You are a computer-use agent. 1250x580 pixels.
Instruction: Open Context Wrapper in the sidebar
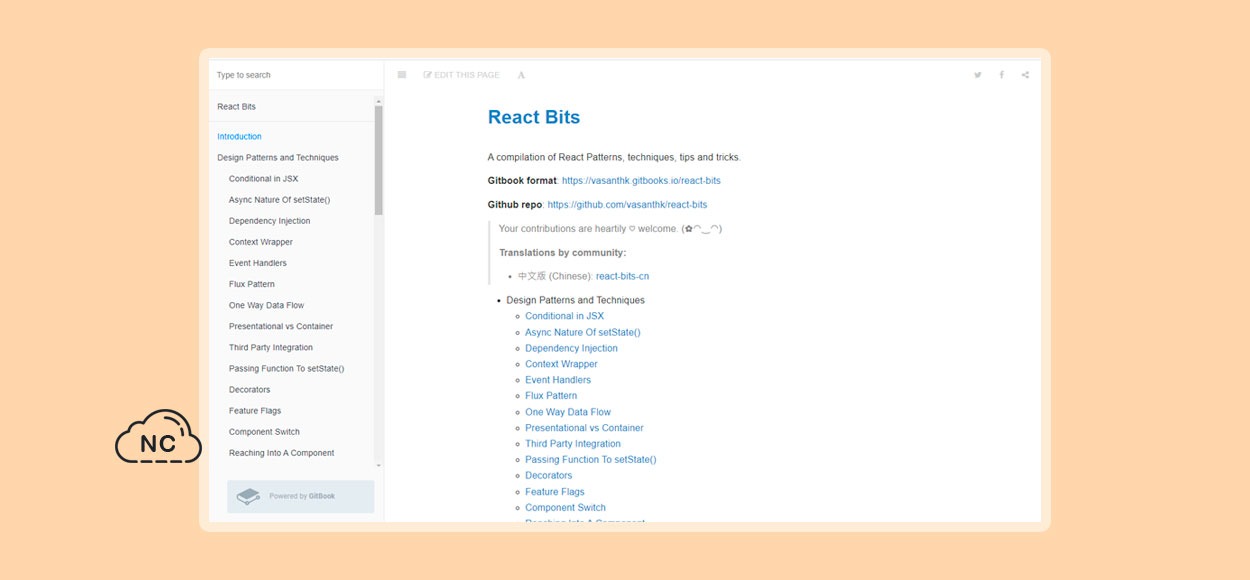coord(261,242)
